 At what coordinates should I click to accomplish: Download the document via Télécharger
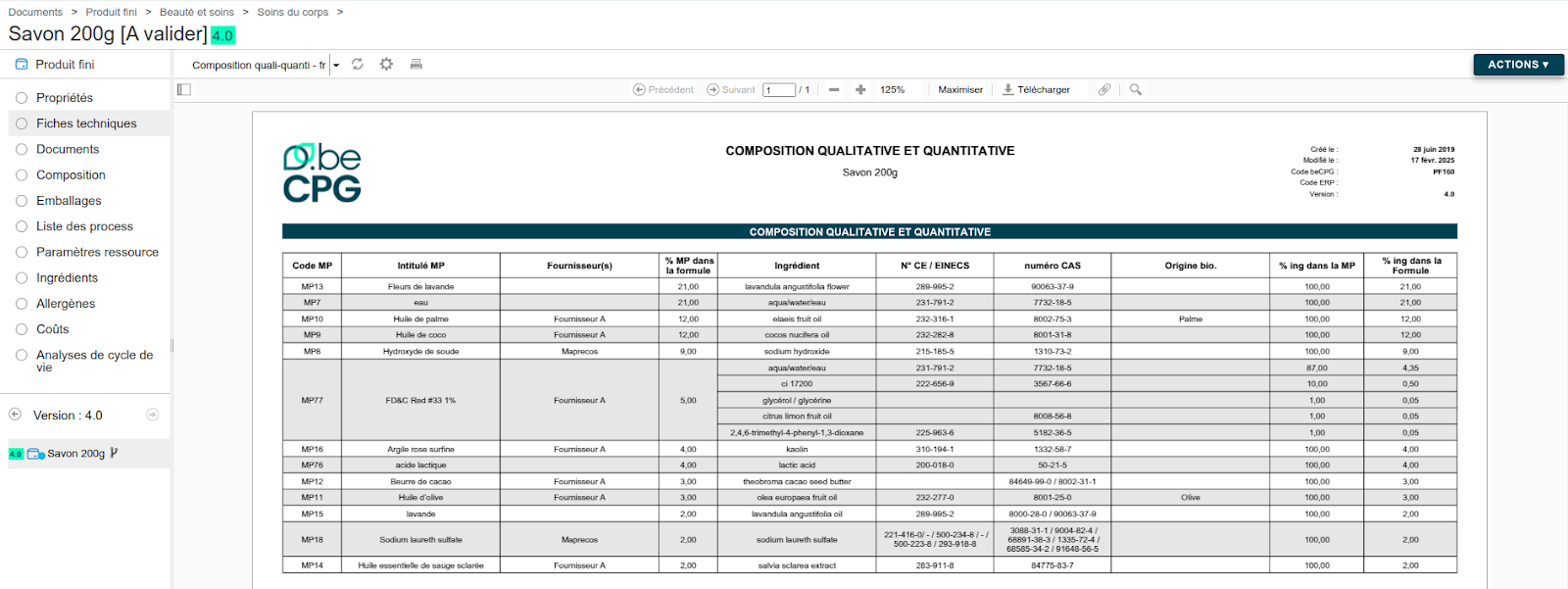click(x=1036, y=89)
